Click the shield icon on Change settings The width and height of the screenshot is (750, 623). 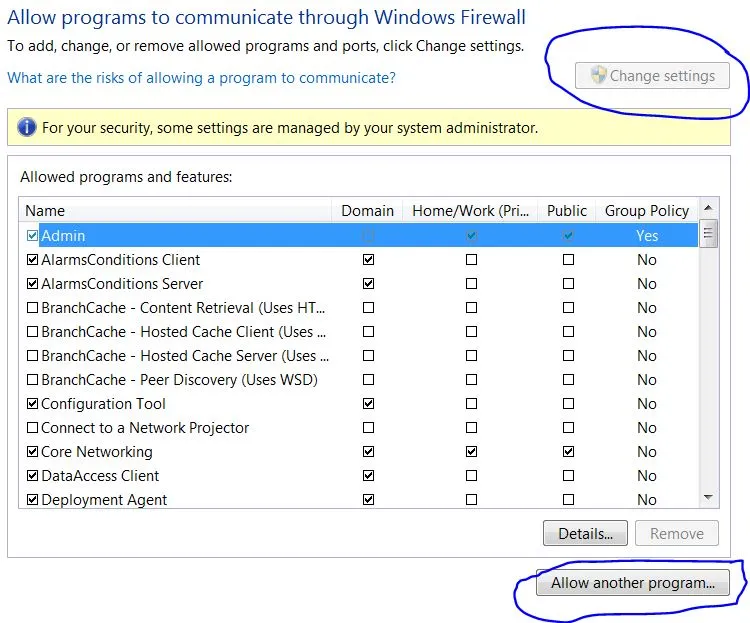598,75
